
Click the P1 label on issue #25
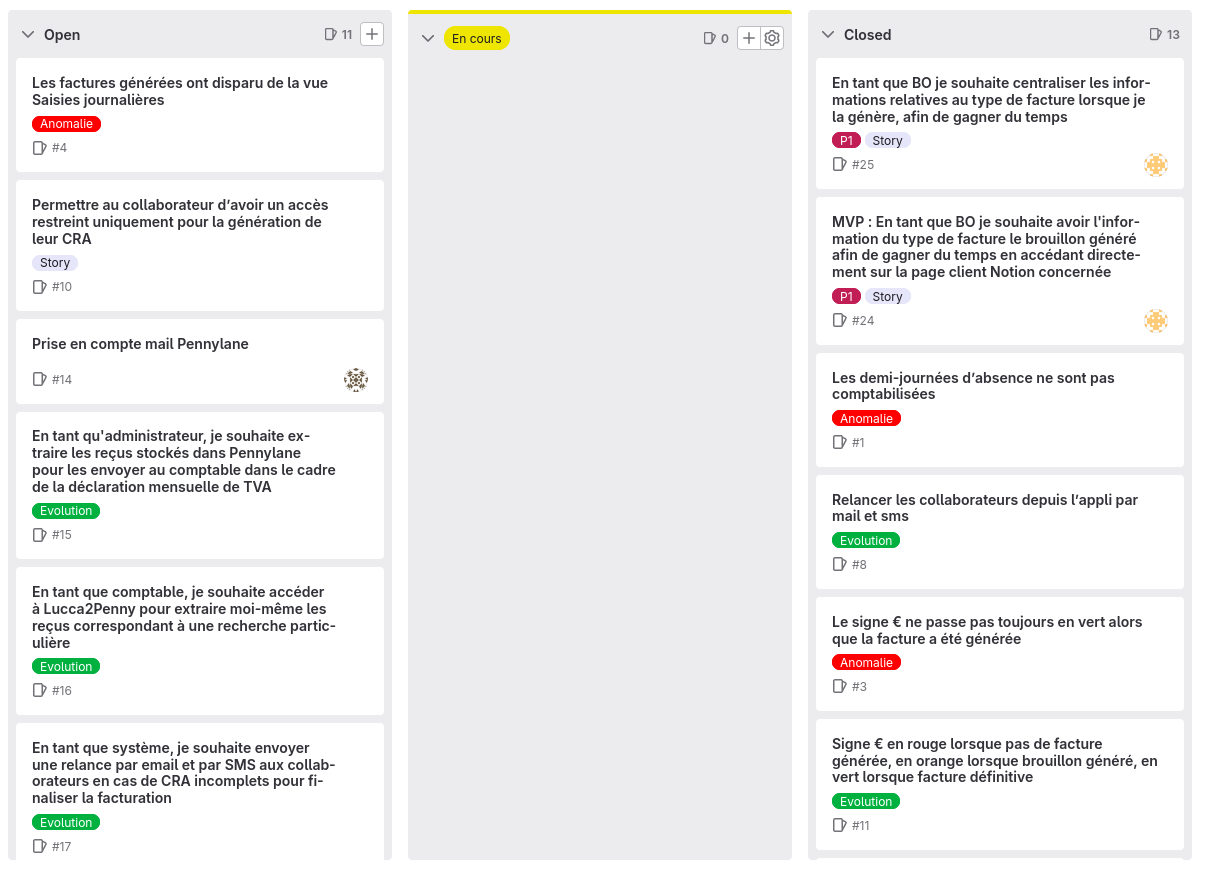[x=846, y=141]
